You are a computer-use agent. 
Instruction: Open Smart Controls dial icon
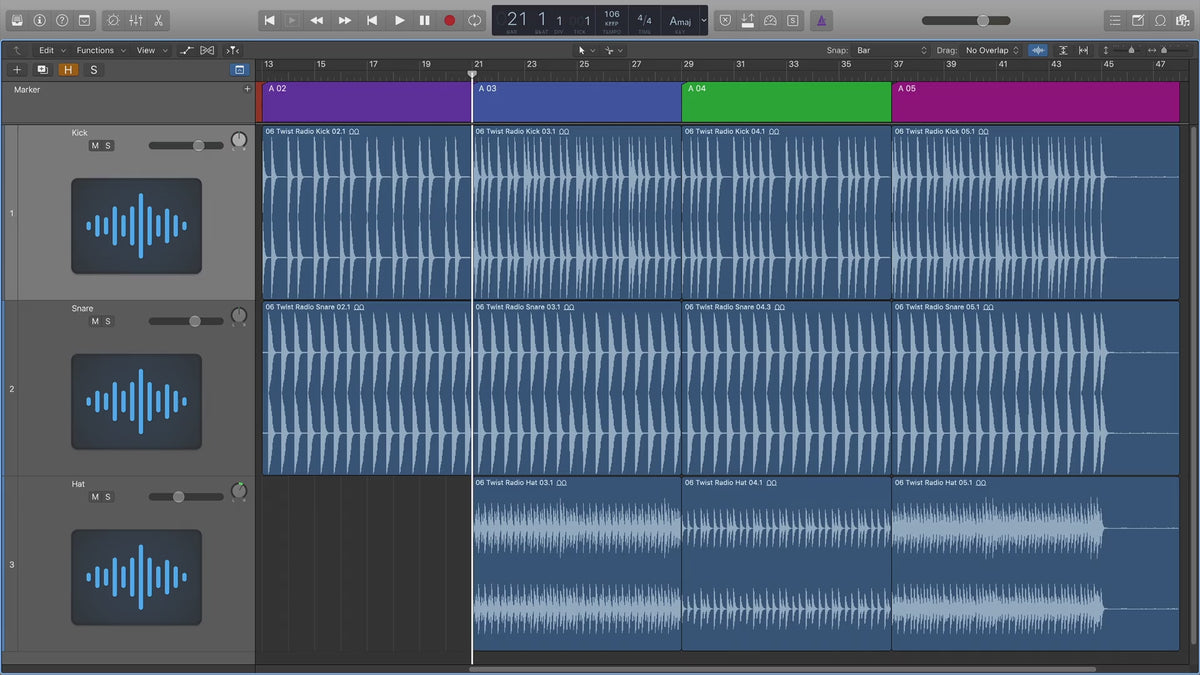(x=112, y=20)
